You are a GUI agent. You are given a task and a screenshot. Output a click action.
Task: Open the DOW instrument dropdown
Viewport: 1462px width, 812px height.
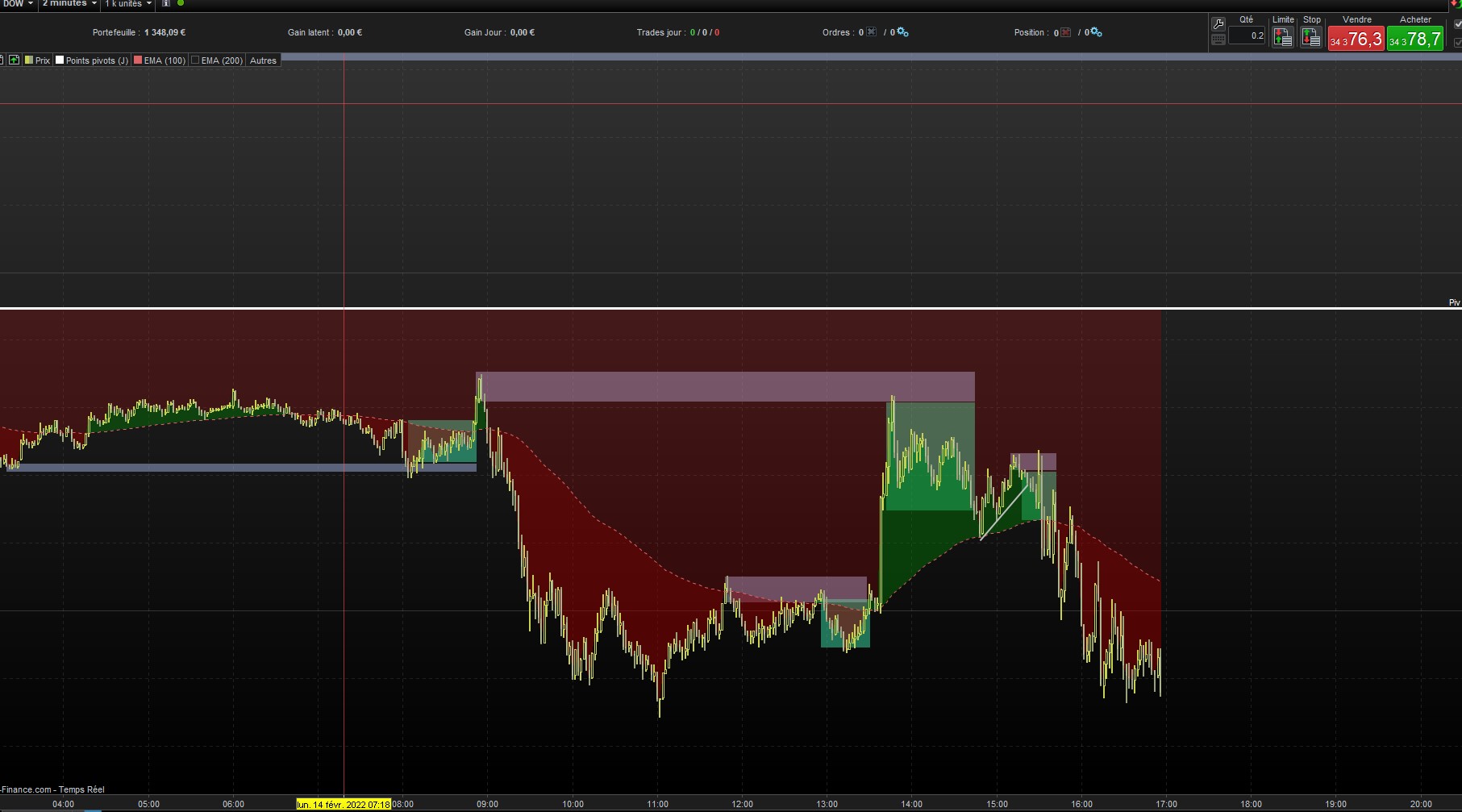tap(18, 4)
